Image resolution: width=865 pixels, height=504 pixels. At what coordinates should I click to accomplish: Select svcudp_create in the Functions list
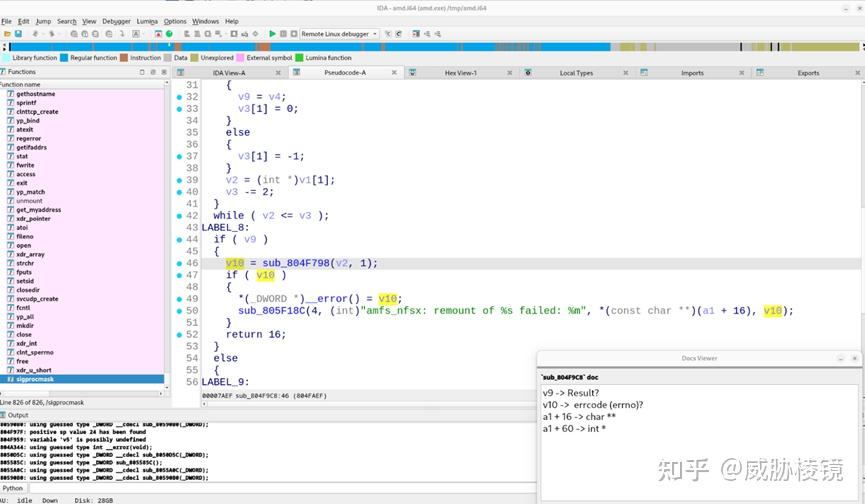[37, 299]
